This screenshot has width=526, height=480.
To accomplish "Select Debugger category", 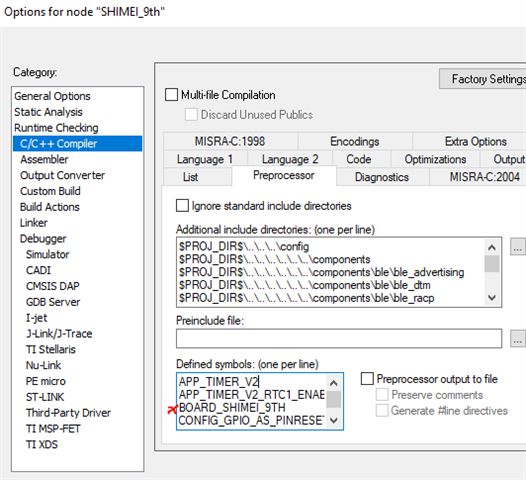I will coord(43,239).
